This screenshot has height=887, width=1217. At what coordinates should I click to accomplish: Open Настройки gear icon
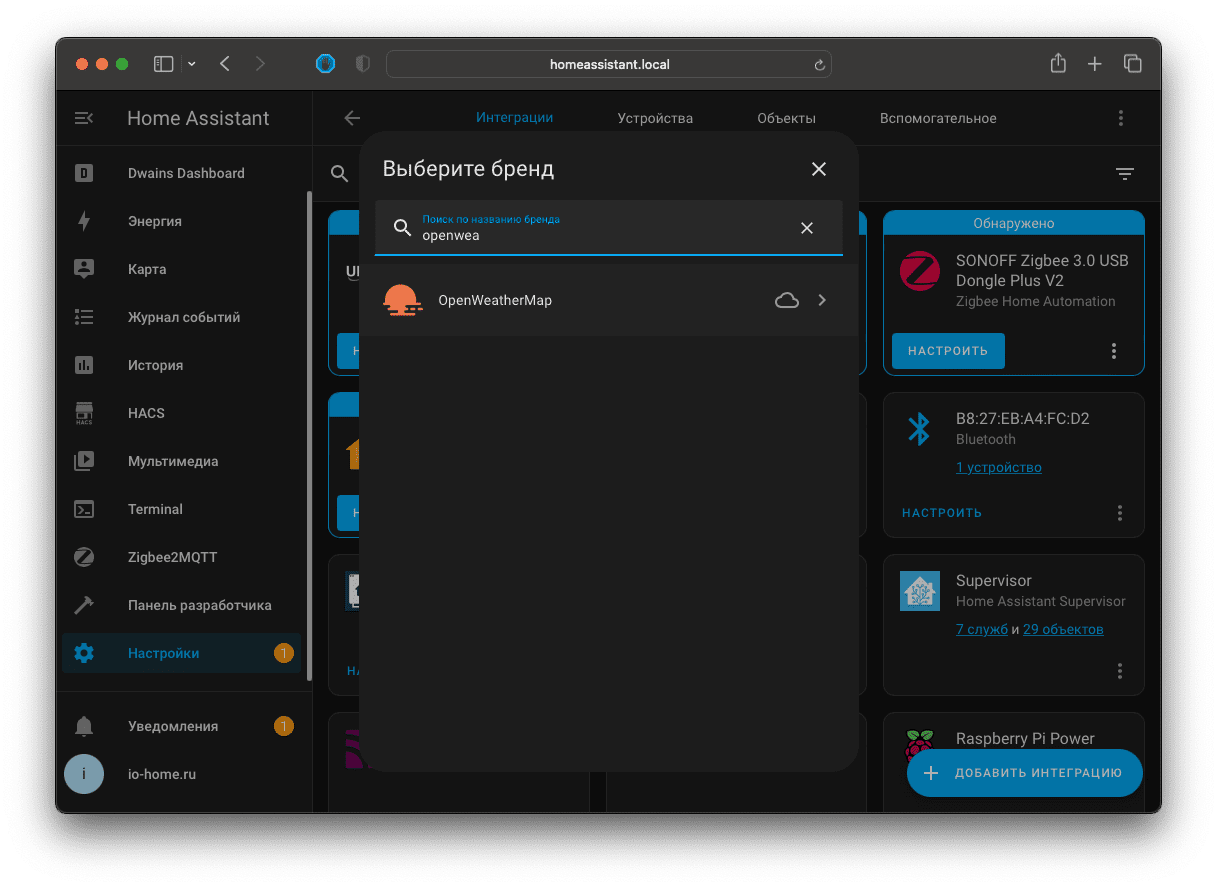pos(84,653)
